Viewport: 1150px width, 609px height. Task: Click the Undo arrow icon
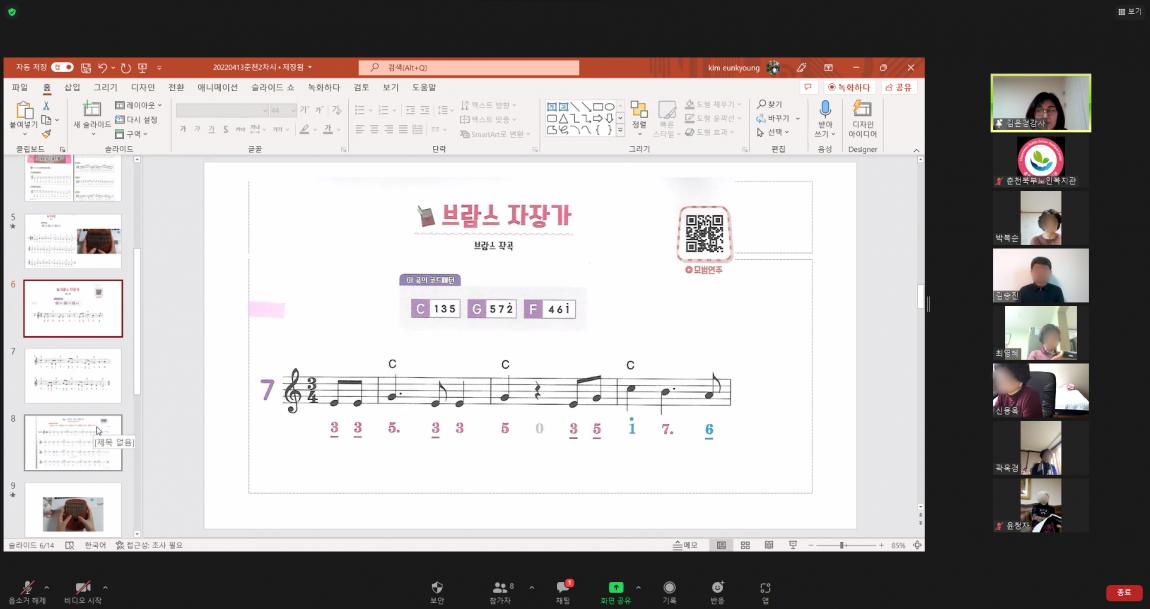102,68
